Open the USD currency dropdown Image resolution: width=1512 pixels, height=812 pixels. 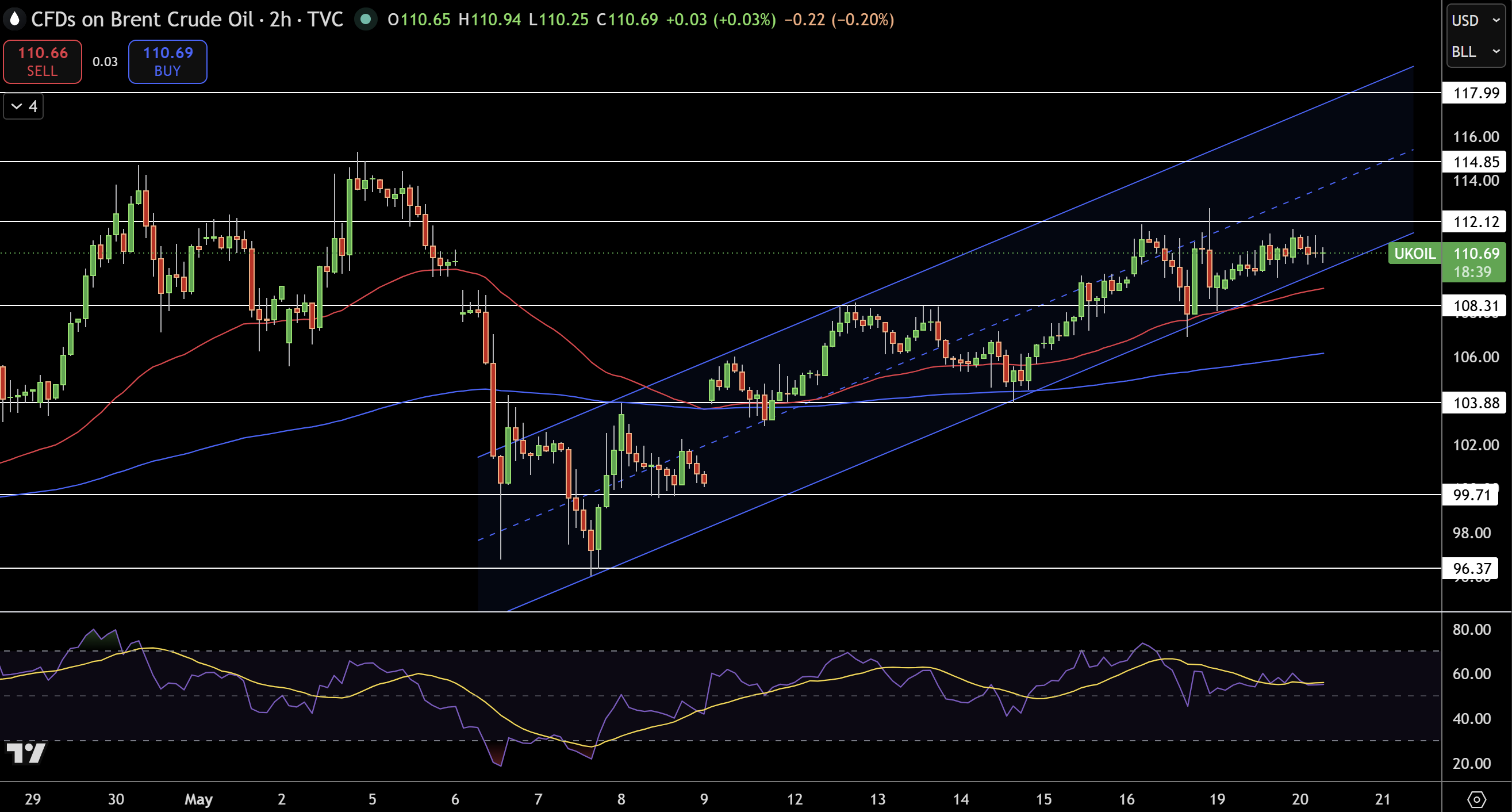tap(1476, 20)
